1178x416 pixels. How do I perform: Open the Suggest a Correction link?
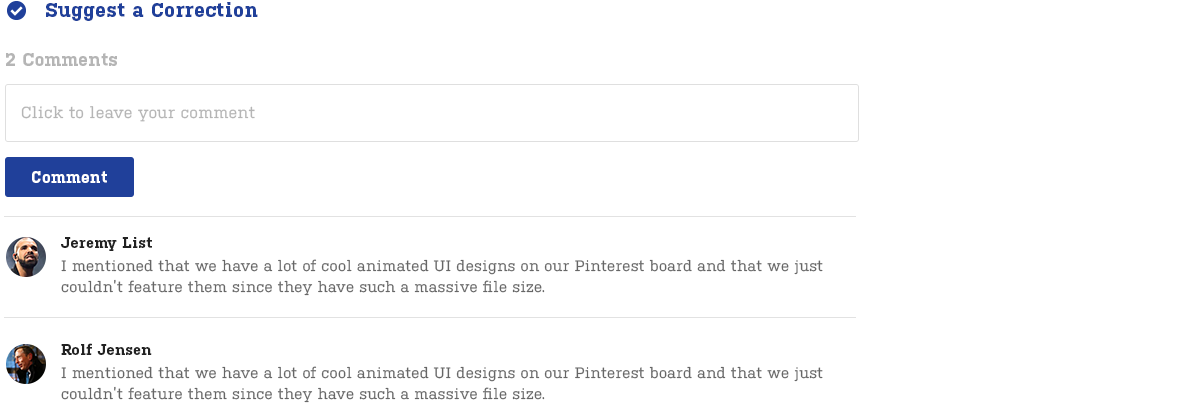[151, 11]
